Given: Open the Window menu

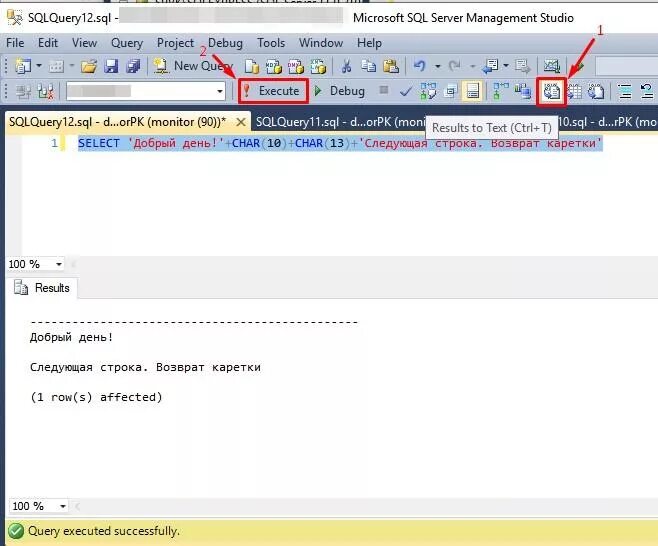Looking at the screenshot, I should click(x=321, y=43).
